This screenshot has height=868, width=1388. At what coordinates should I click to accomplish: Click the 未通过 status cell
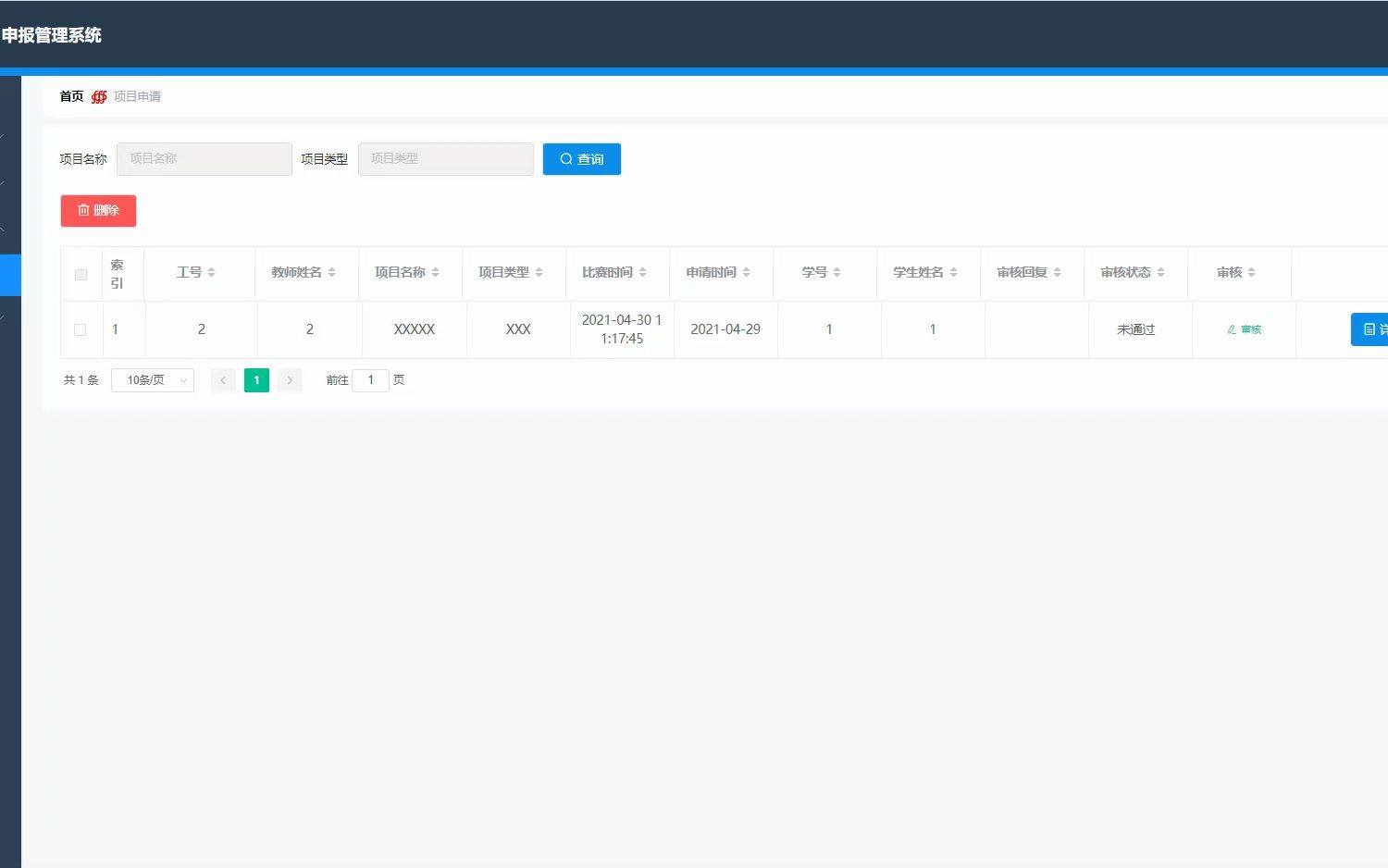point(1136,329)
